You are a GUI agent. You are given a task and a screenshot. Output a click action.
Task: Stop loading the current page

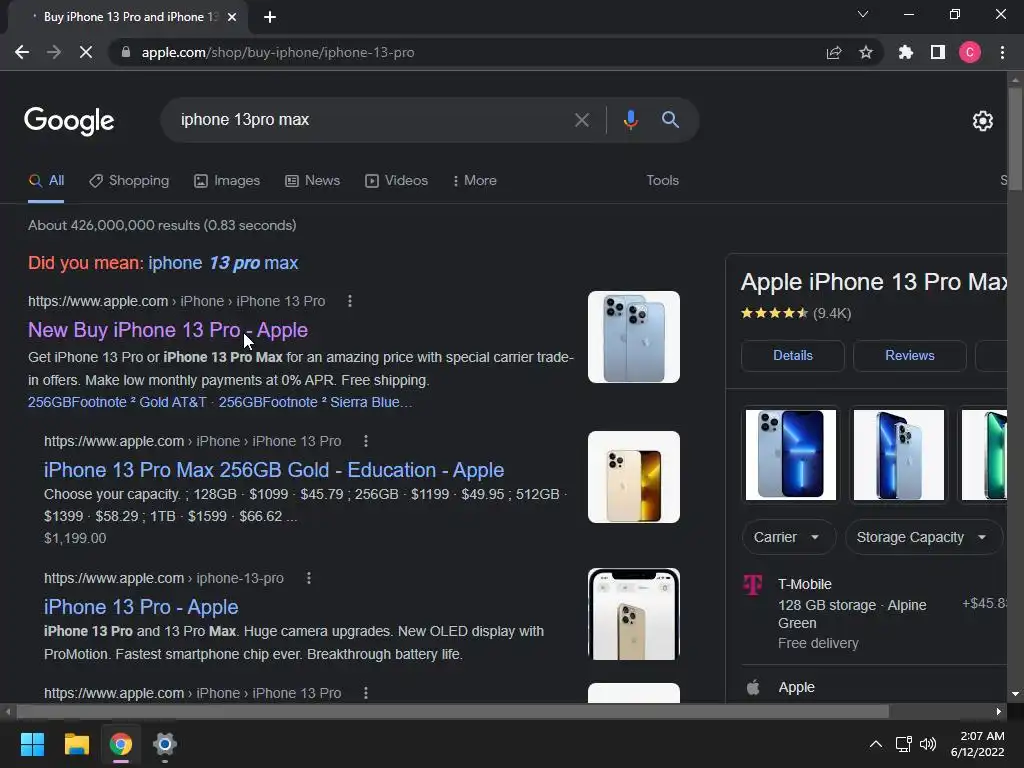86,52
